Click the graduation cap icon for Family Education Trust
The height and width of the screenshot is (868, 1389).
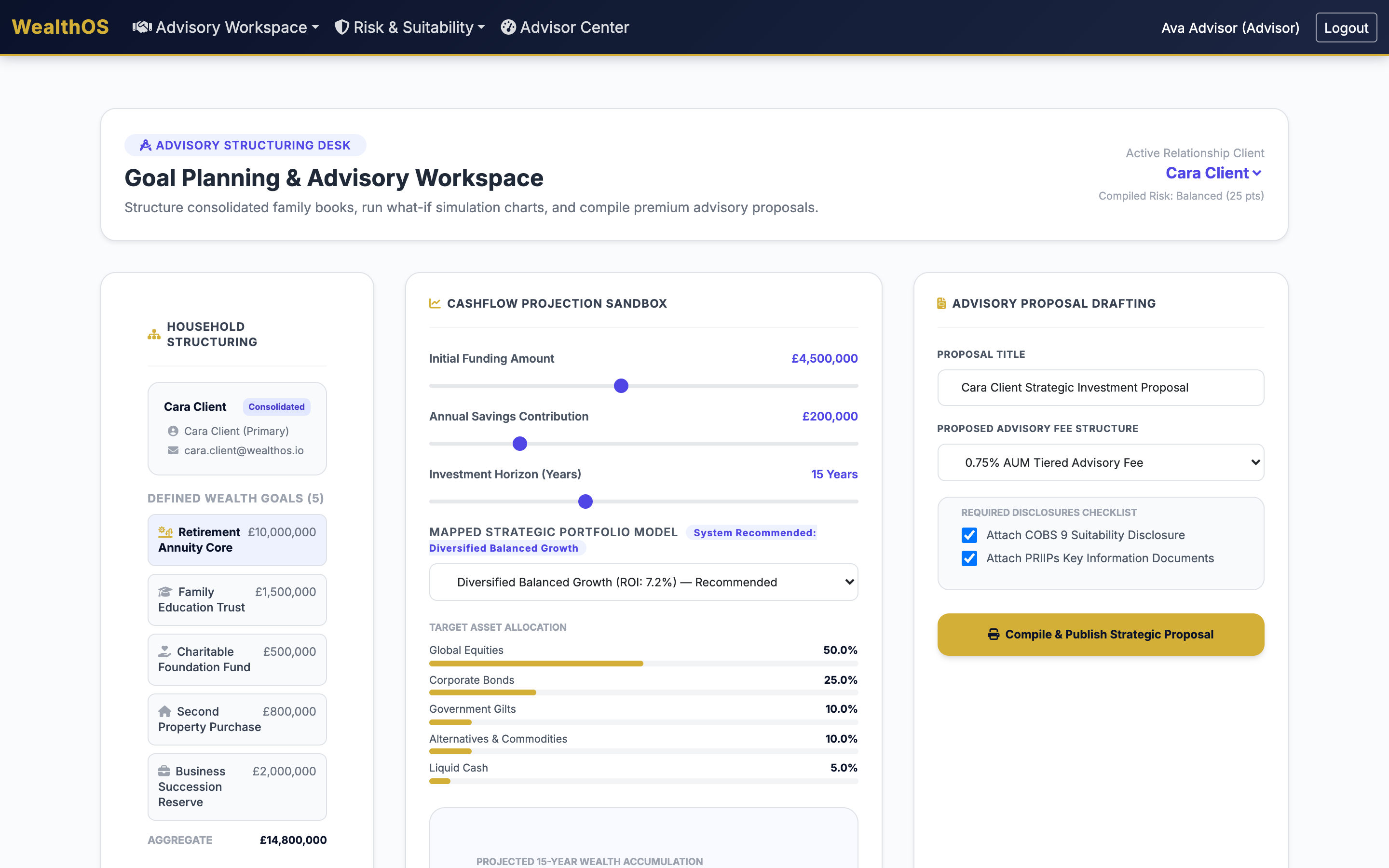click(165, 592)
